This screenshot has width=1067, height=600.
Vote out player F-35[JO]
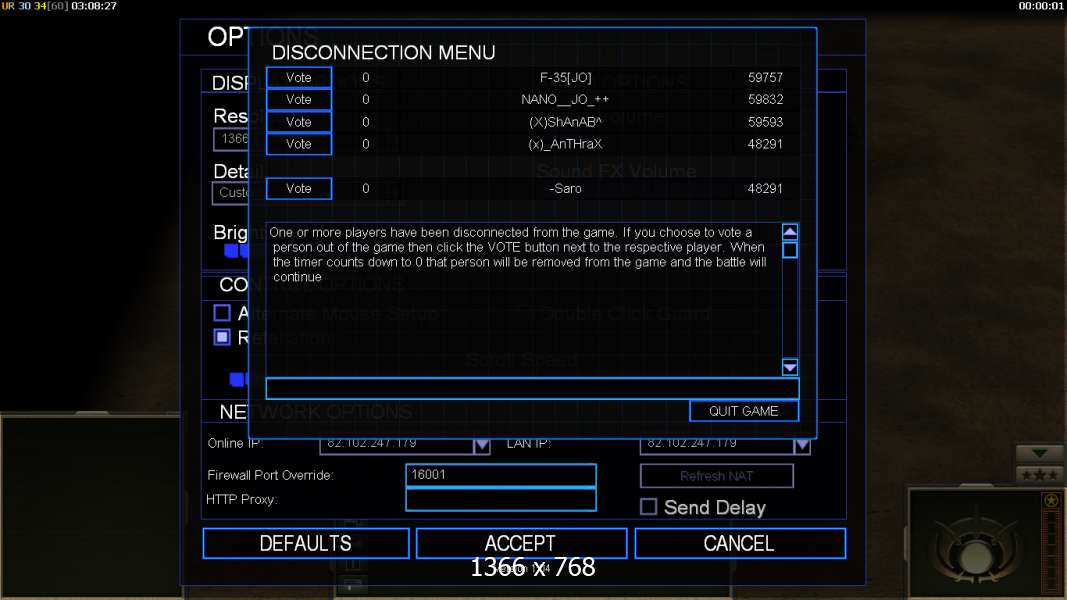point(299,78)
